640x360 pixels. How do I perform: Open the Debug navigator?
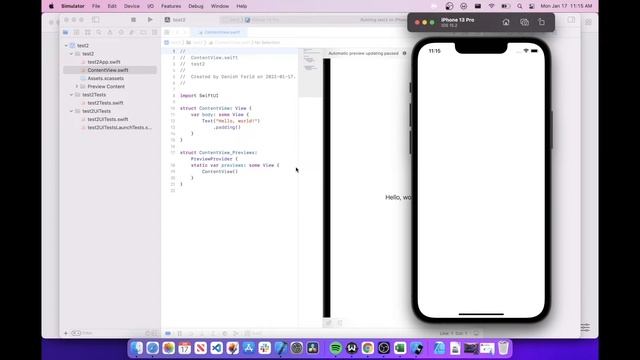[x=132, y=32]
